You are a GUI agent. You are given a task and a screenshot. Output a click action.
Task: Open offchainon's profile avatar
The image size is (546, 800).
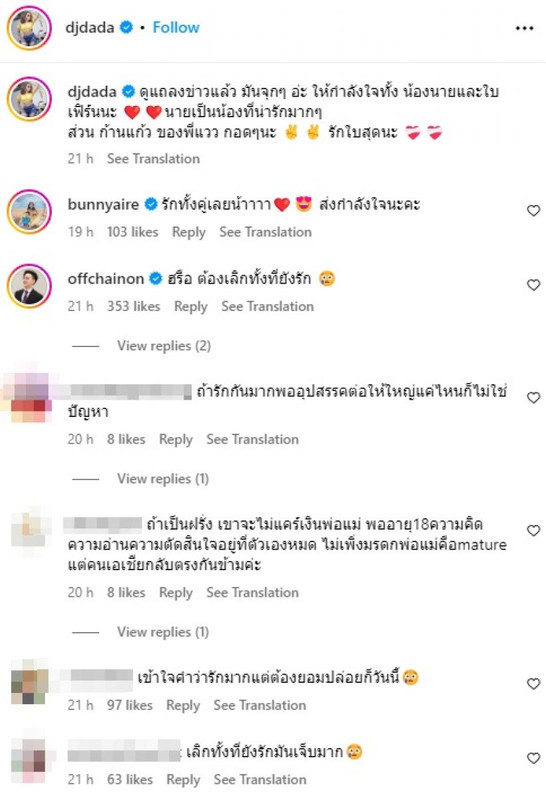(x=29, y=286)
